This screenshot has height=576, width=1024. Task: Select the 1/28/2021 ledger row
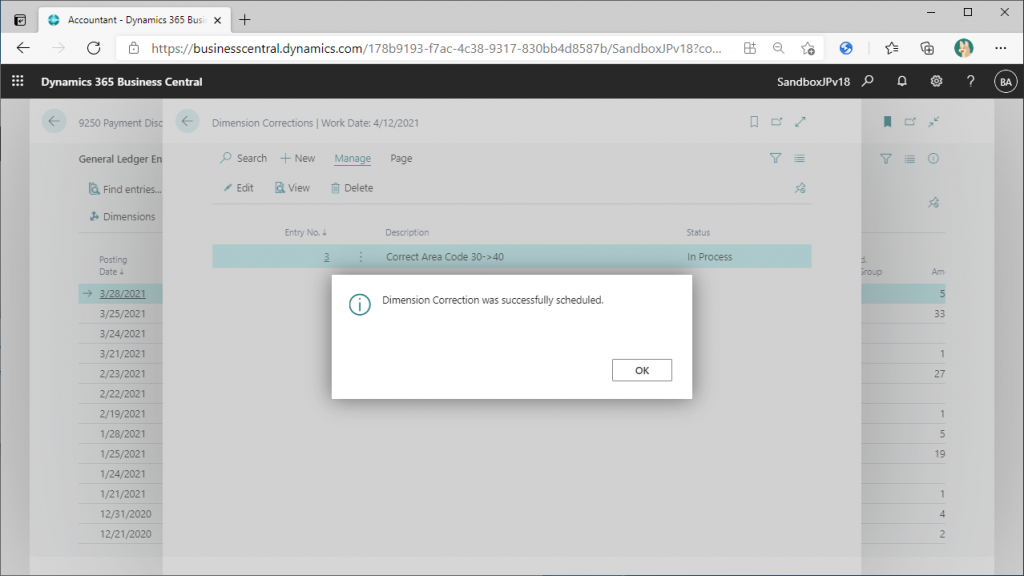[122, 434]
